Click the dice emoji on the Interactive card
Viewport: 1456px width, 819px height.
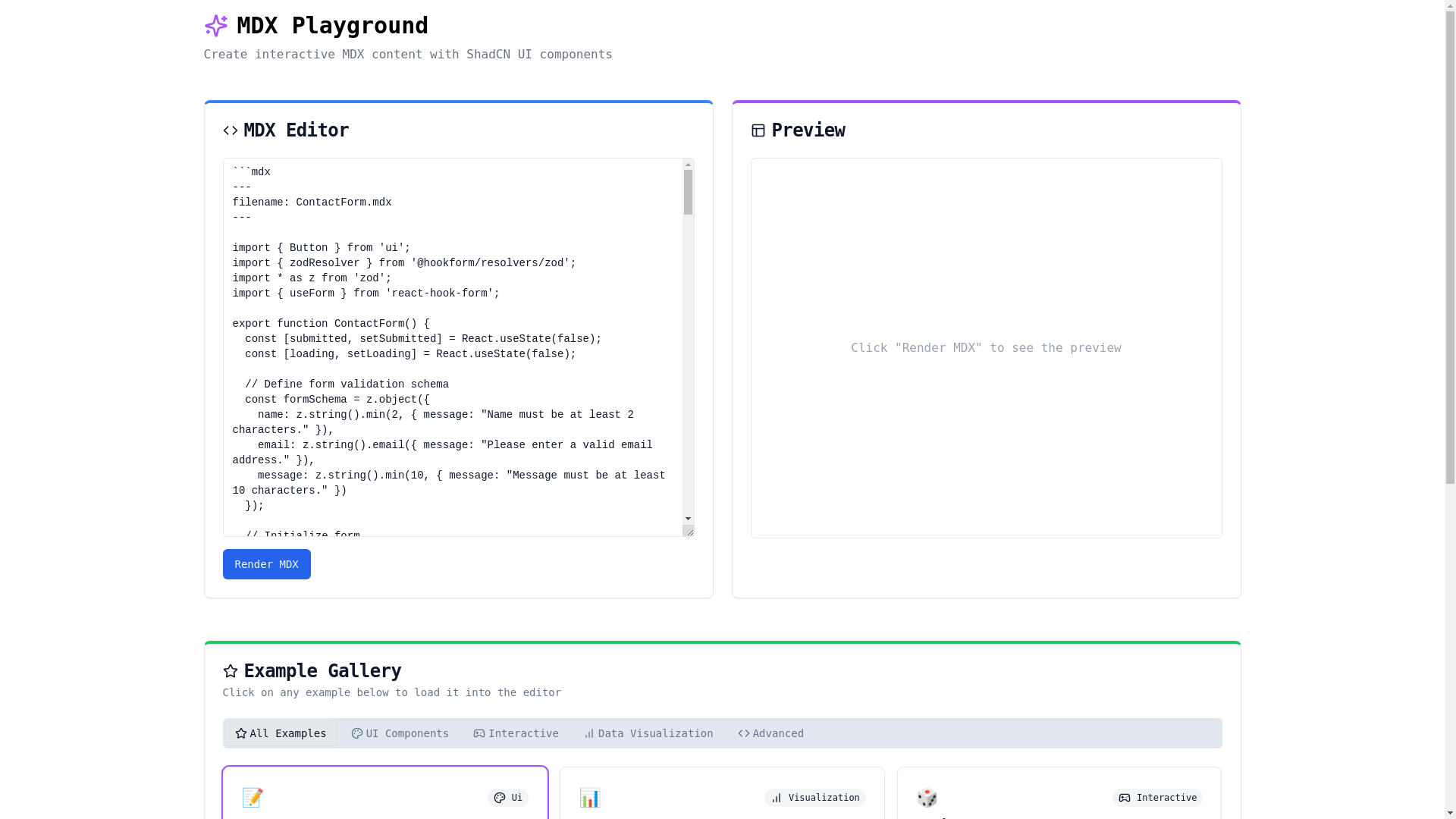point(927,798)
